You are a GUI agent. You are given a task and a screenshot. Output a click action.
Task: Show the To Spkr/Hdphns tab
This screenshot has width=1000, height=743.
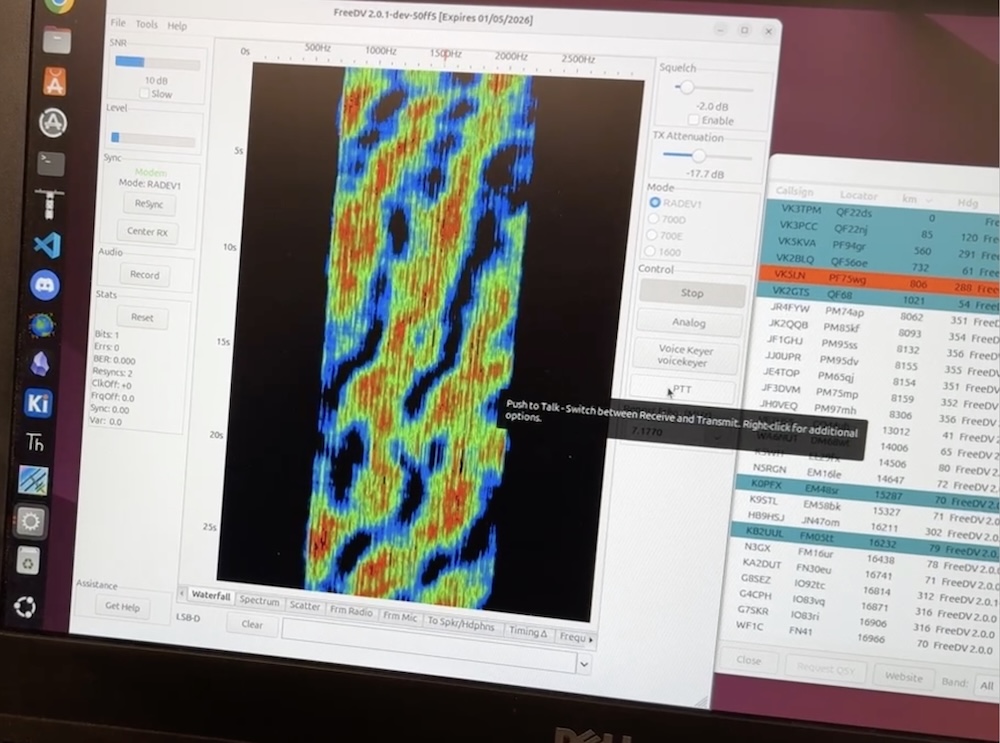(460, 624)
